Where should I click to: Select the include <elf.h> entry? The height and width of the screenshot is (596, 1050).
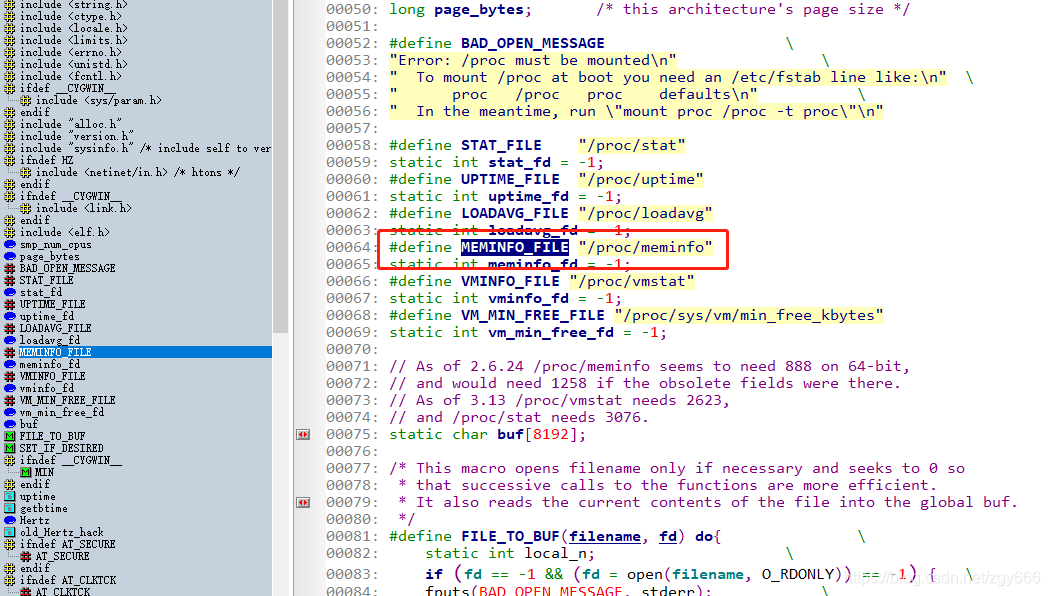[x=64, y=232]
